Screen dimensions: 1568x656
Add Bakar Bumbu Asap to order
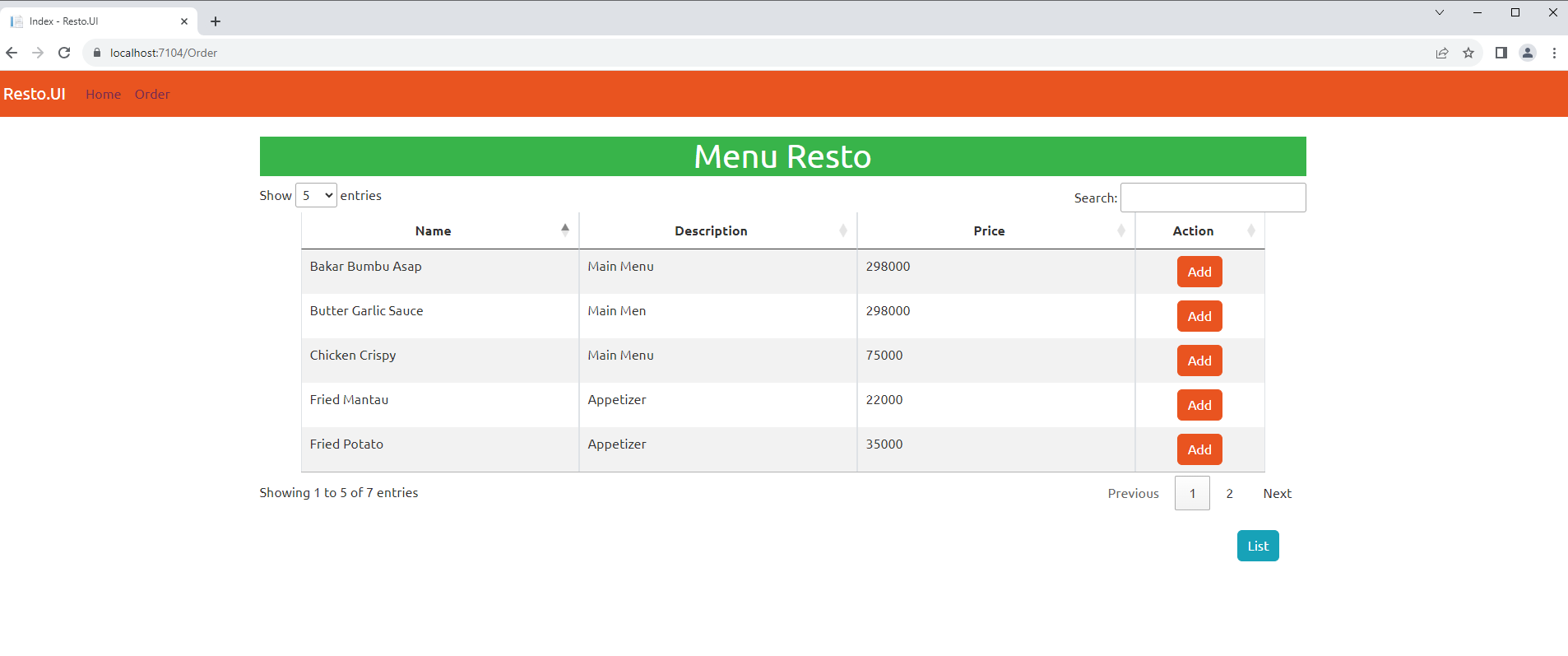[1199, 272]
